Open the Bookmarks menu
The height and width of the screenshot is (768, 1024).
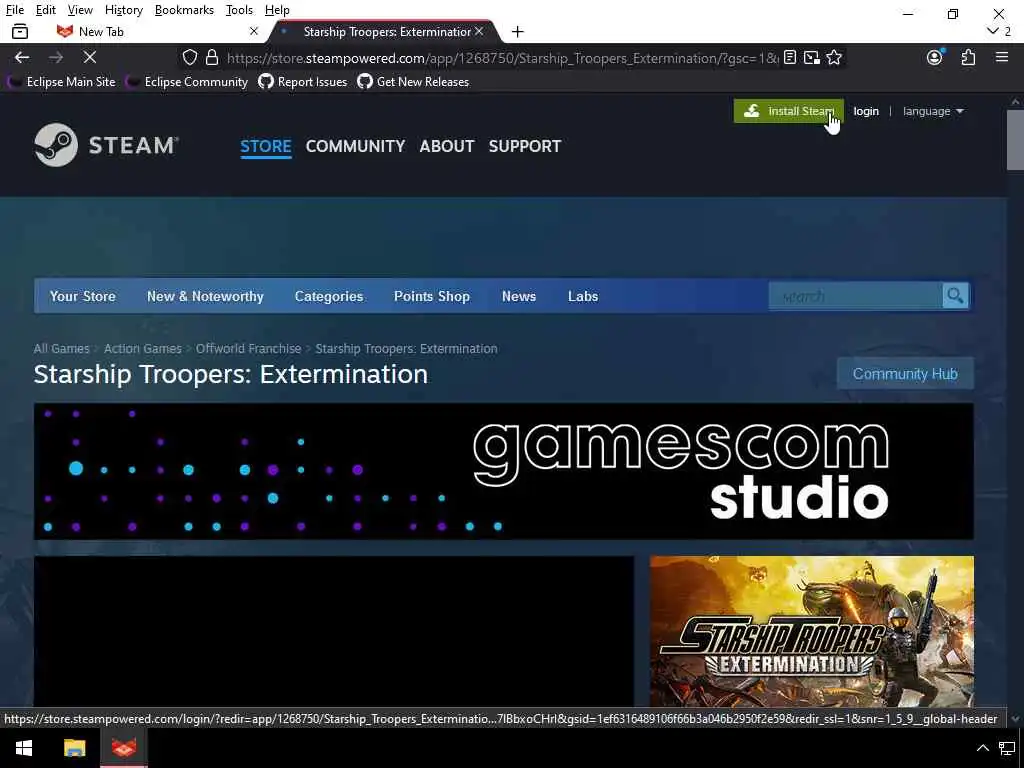184,10
